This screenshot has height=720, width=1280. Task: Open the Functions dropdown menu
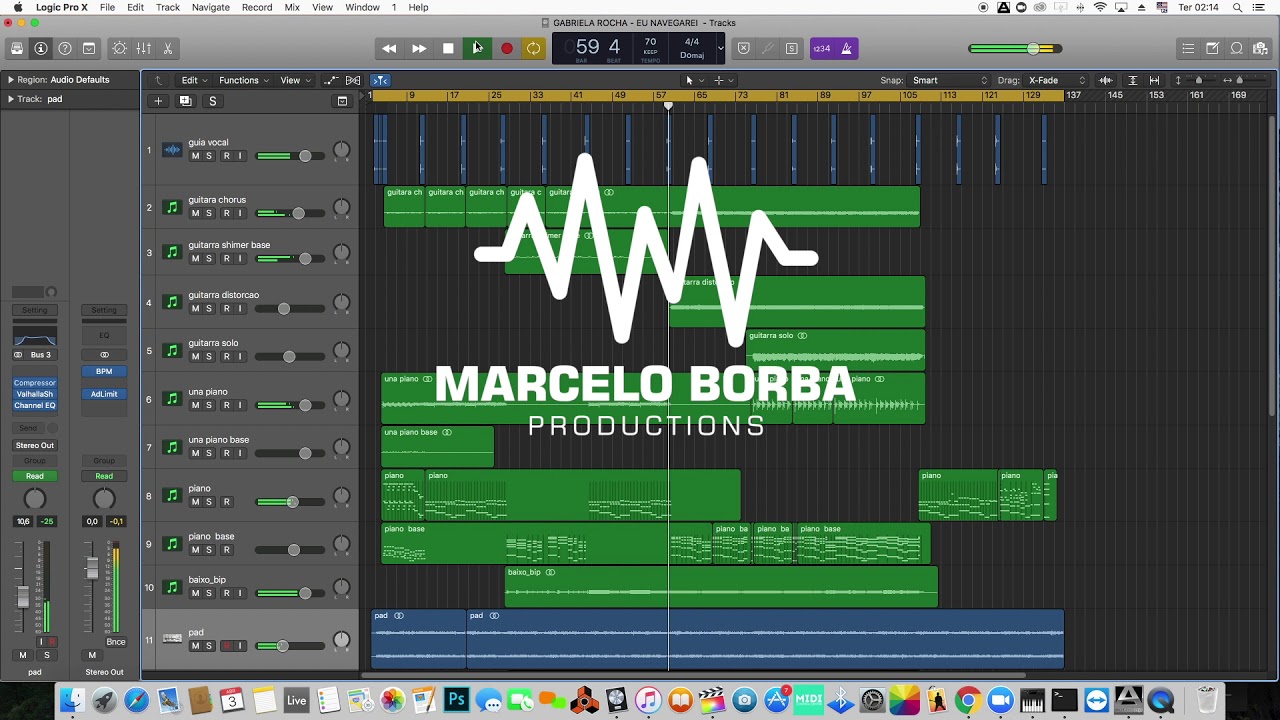coord(244,80)
